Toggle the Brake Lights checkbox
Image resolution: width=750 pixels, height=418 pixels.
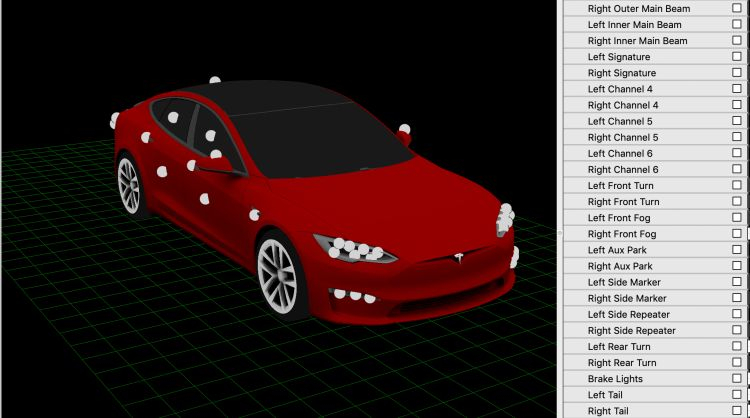pyautogui.click(x=737, y=379)
